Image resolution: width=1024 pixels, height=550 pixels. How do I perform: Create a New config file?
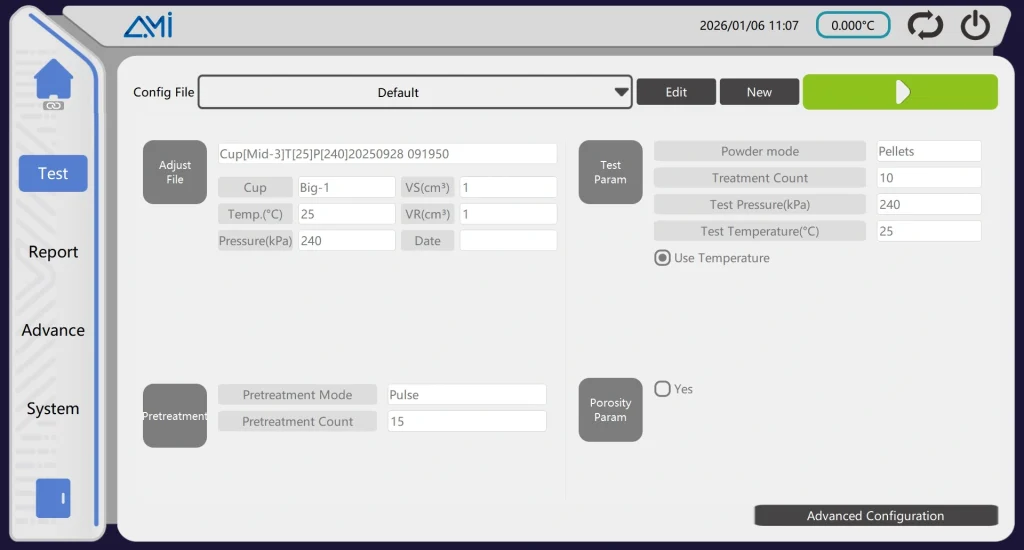click(x=759, y=92)
